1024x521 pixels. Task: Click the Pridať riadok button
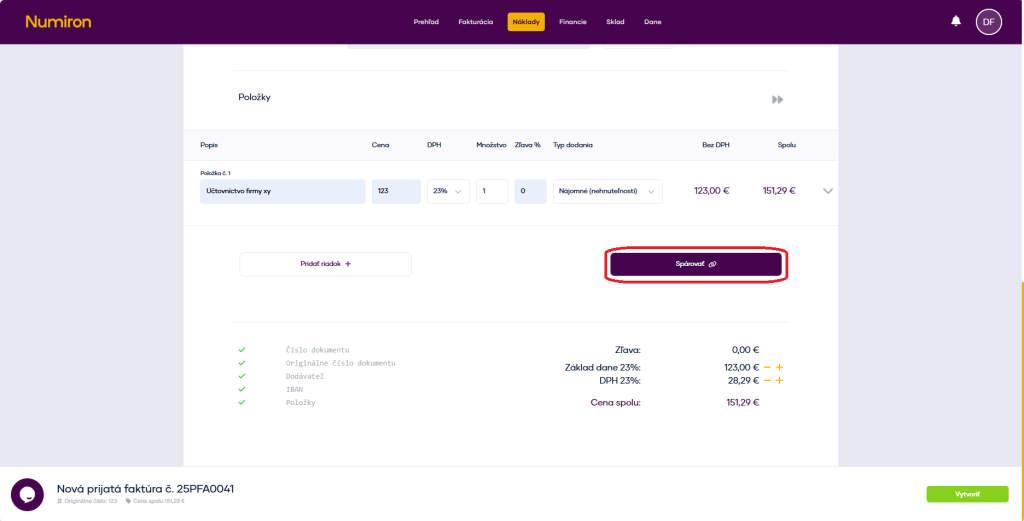325,264
